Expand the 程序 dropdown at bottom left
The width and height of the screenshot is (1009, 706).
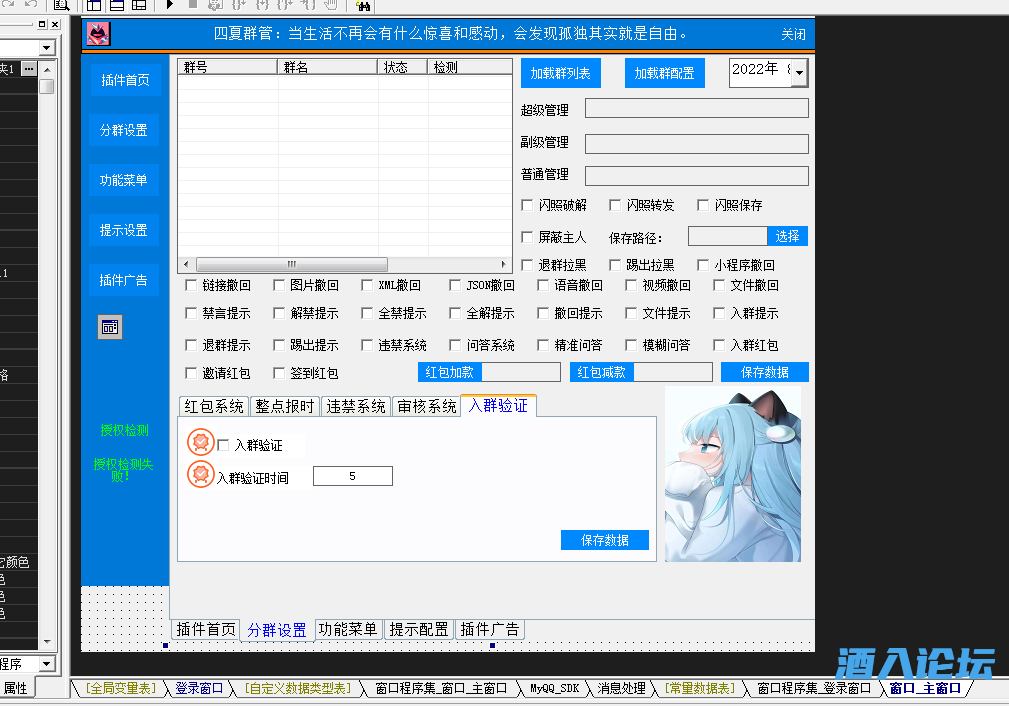(x=46, y=663)
